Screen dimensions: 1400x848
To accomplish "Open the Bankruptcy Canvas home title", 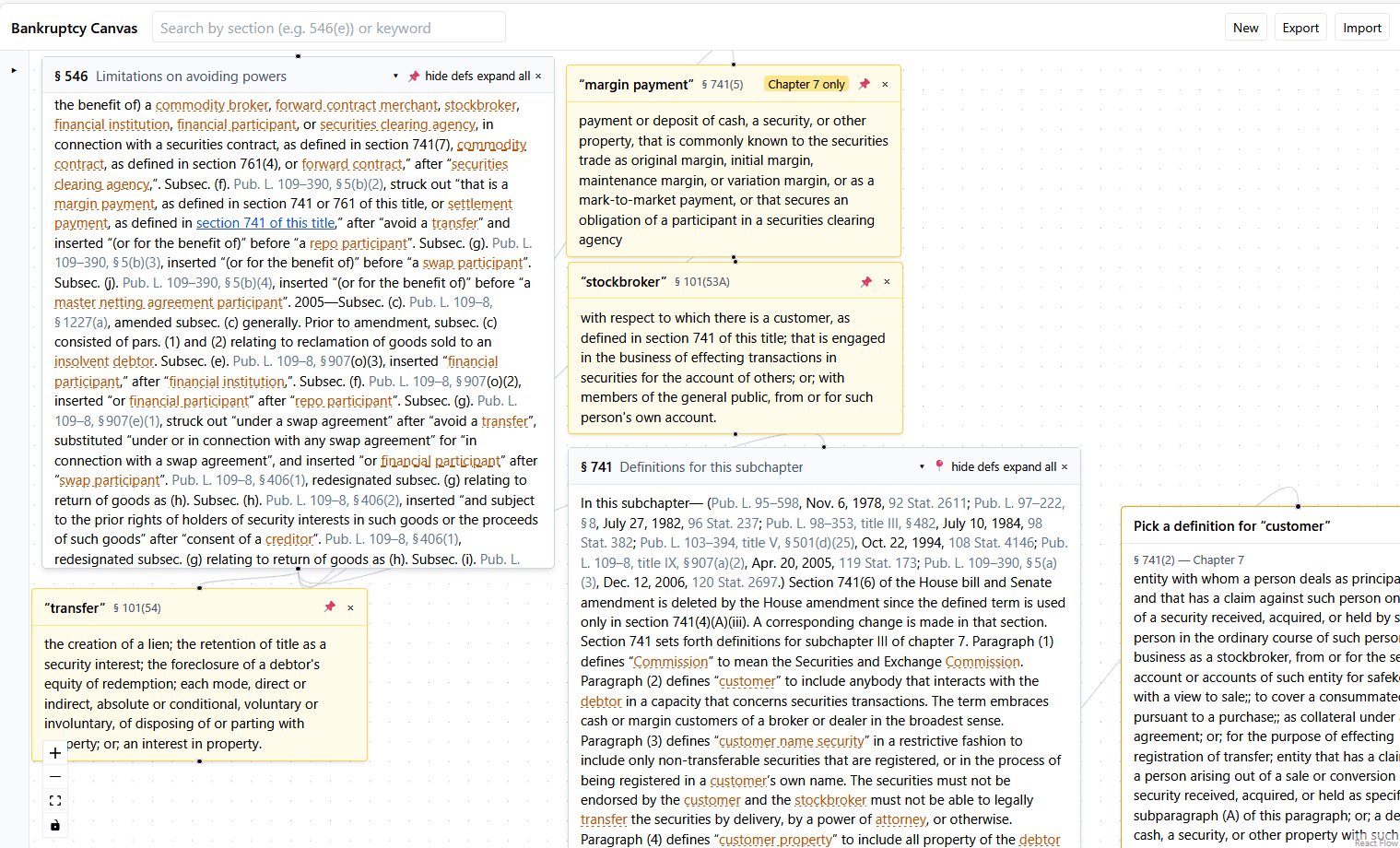I will click(75, 29).
